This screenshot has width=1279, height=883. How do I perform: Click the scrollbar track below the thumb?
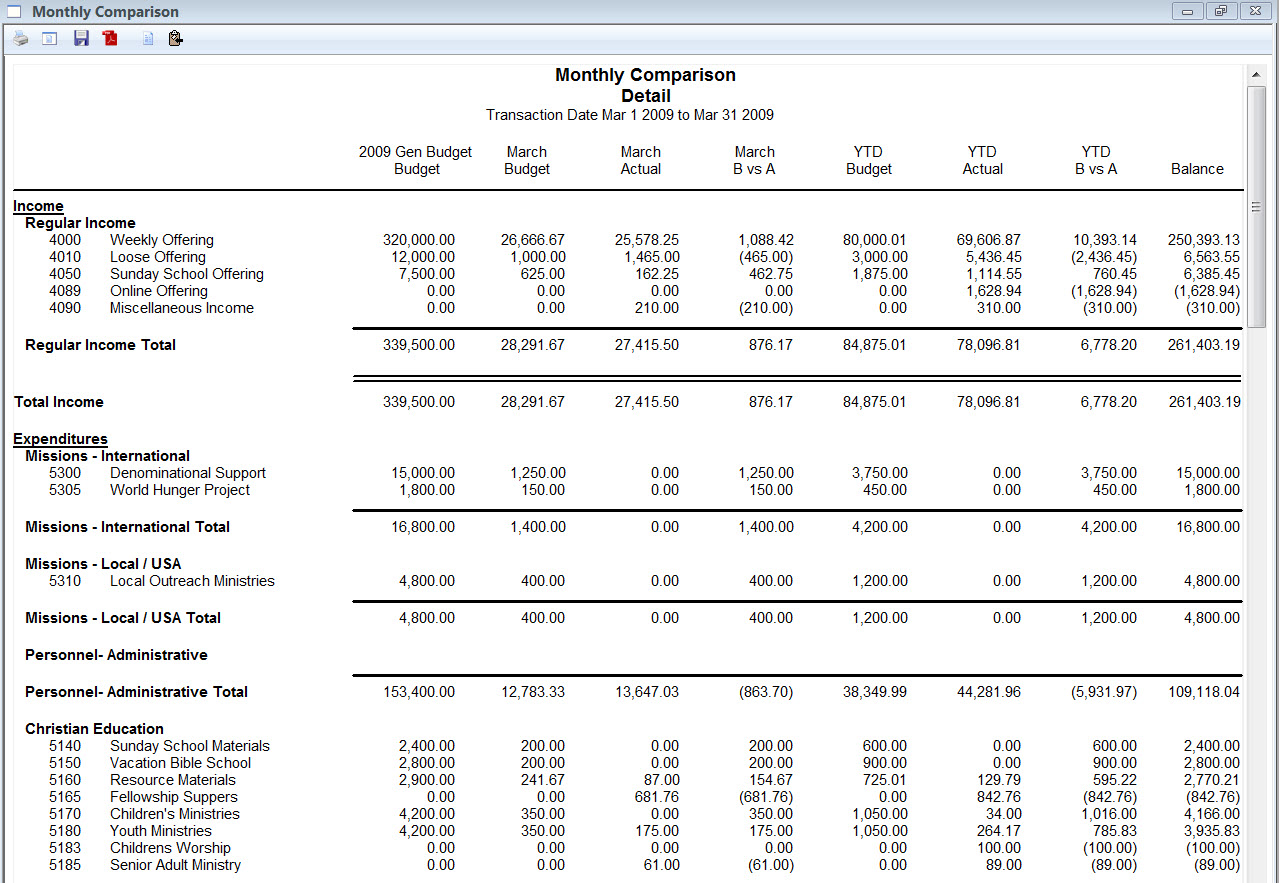(x=1256, y=600)
